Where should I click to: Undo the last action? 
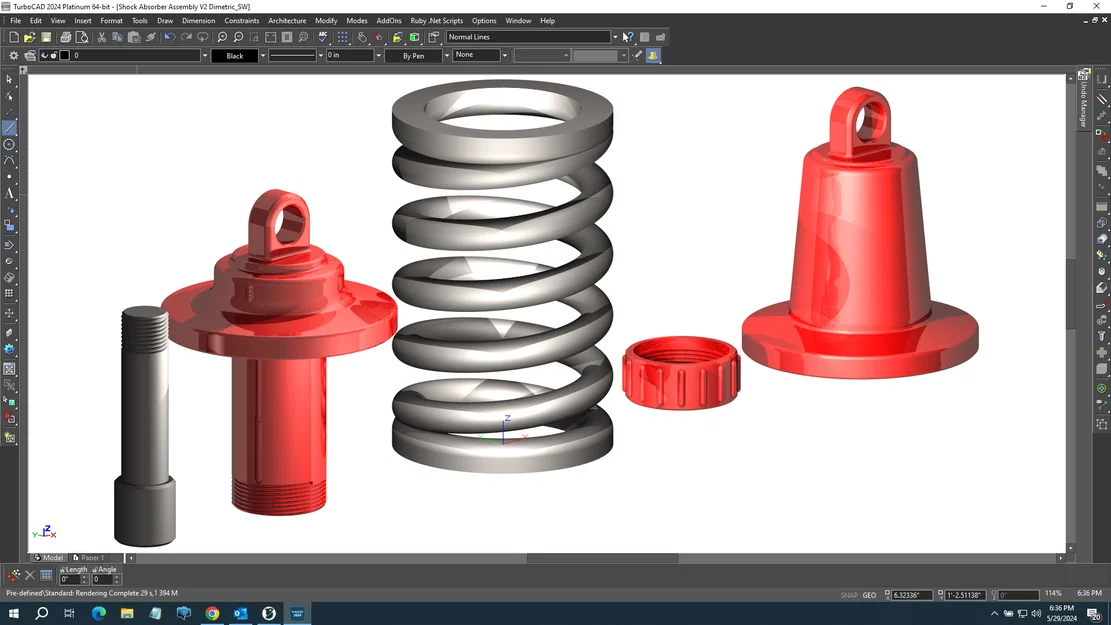tap(168, 37)
